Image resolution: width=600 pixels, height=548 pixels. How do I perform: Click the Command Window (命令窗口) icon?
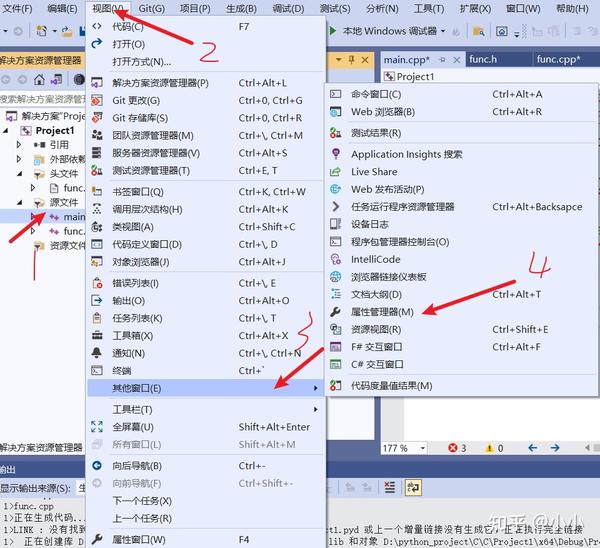coord(336,94)
